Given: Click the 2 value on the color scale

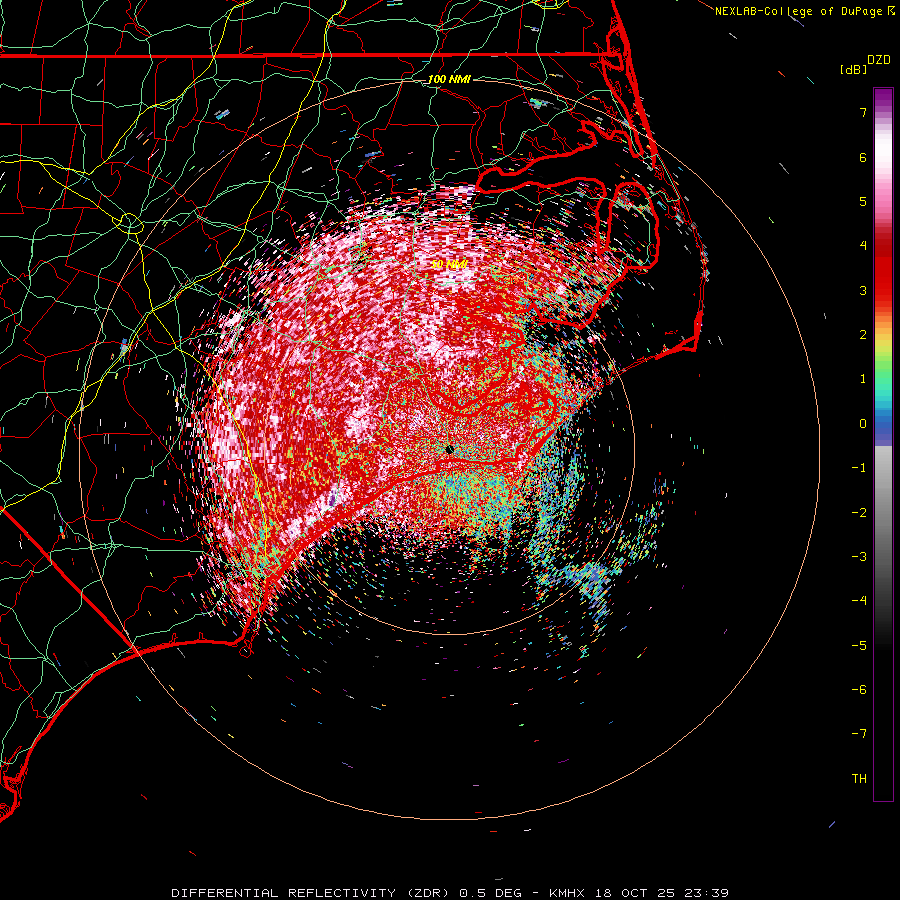Looking at the screenshot, I should (863, 335).
